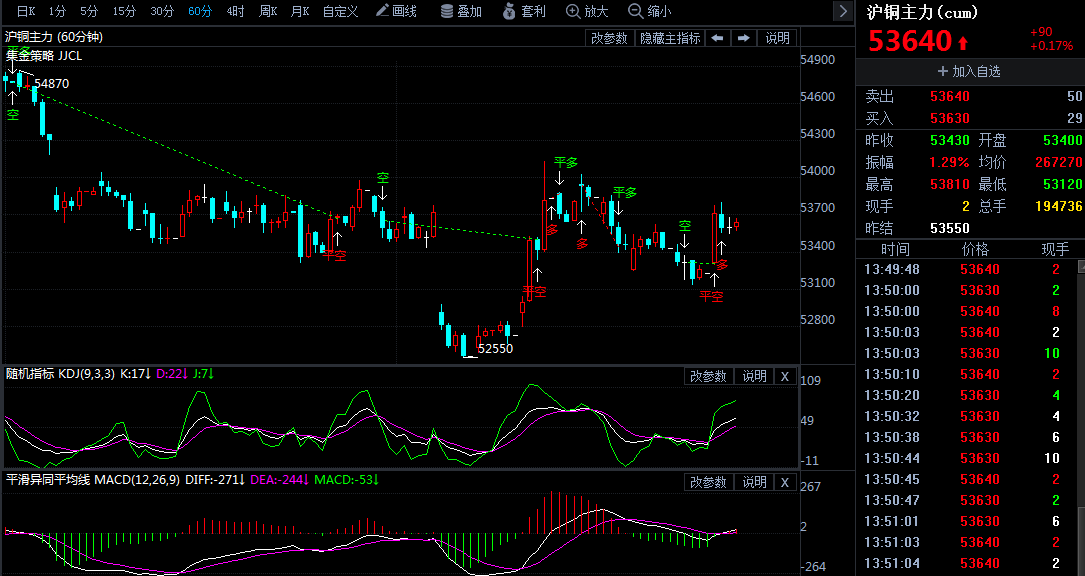Screen dimensions: 1085x576
Task: Select the 13:49:48 tick row
Action: click(966, 269)
